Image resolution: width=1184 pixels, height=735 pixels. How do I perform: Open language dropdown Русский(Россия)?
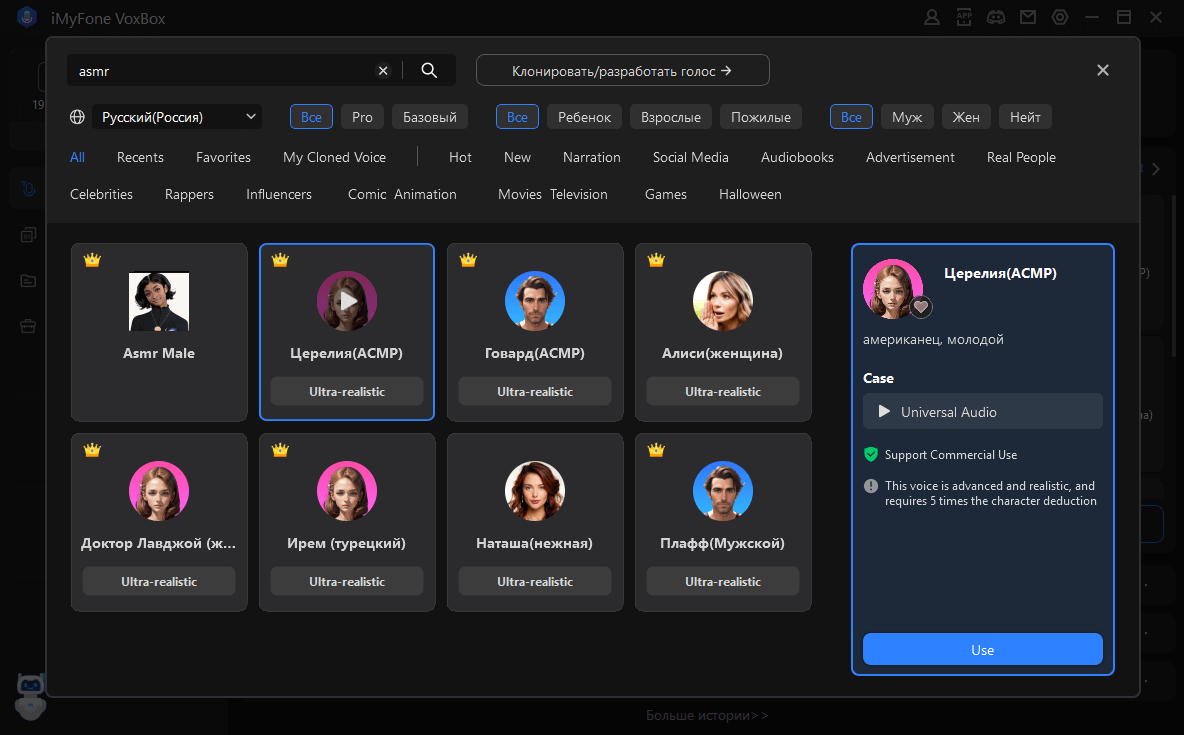(x=177, y=116)
